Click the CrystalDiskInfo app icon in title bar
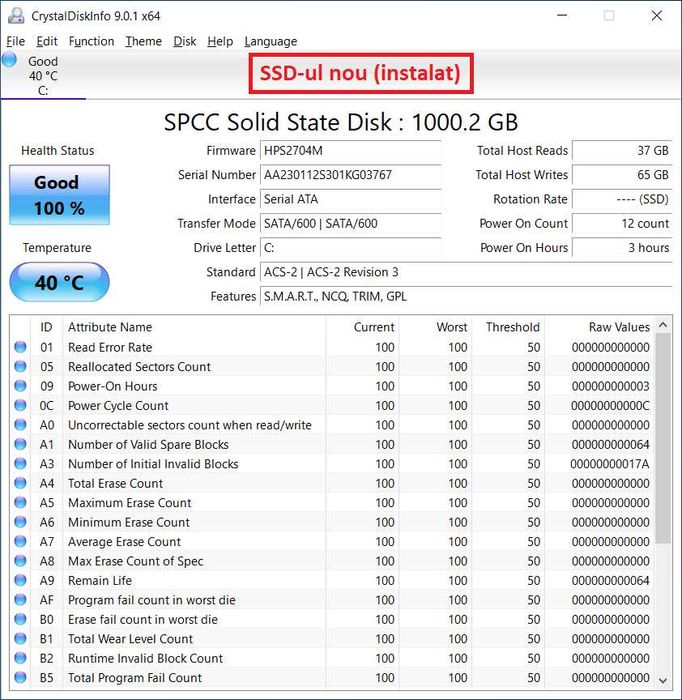The height and width of the screenshot is (700, 682). pos(12,16)
